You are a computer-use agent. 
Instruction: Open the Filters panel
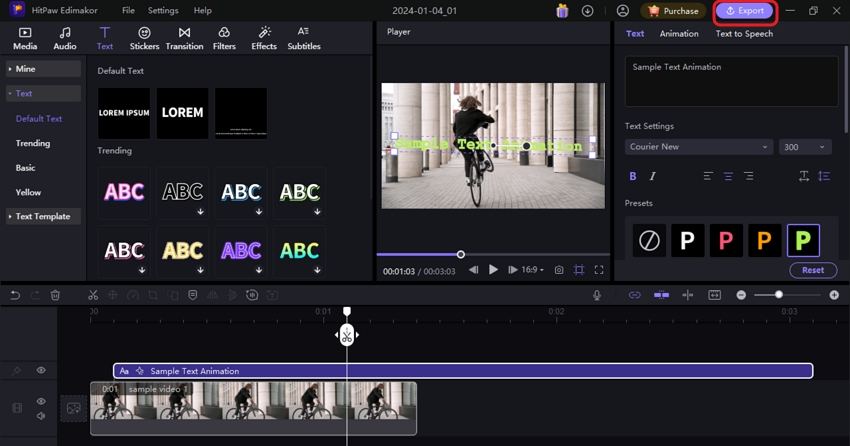coord(224,39)
